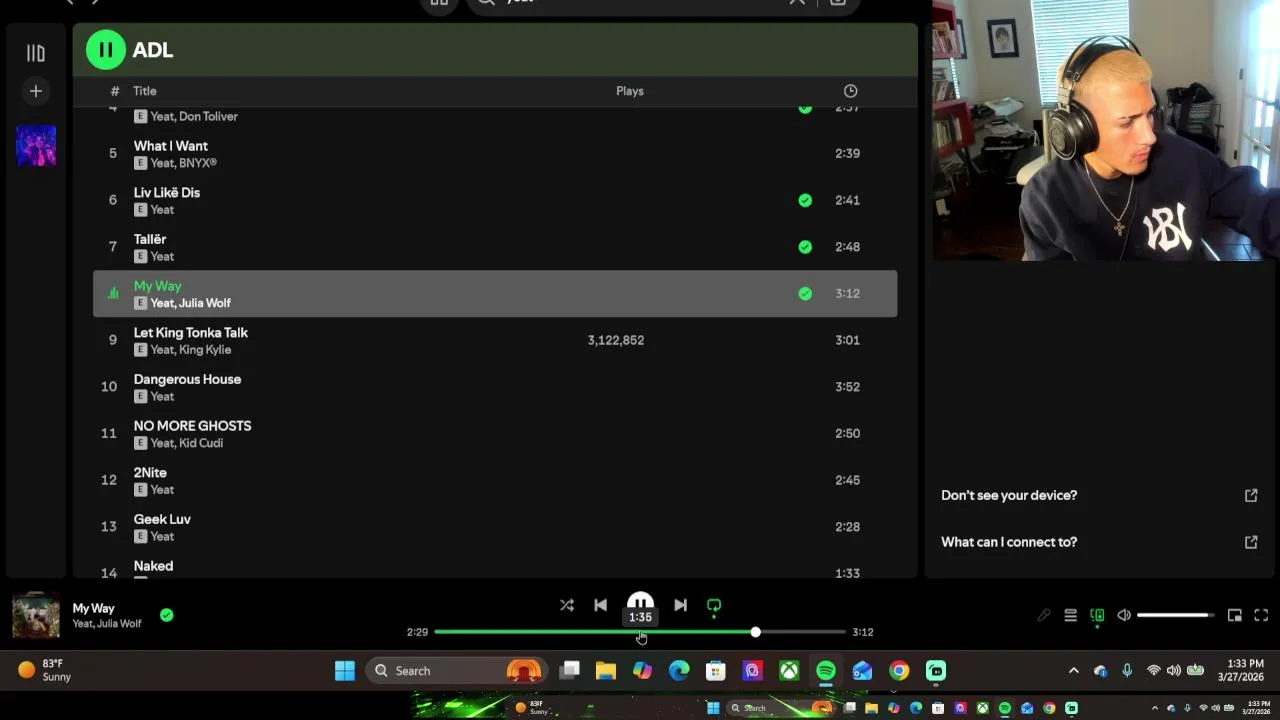Viewport: 1280px width, 720px height.
Task: Expand the system tray hidden icons chevron
Action: click(x=1074, y=671)
